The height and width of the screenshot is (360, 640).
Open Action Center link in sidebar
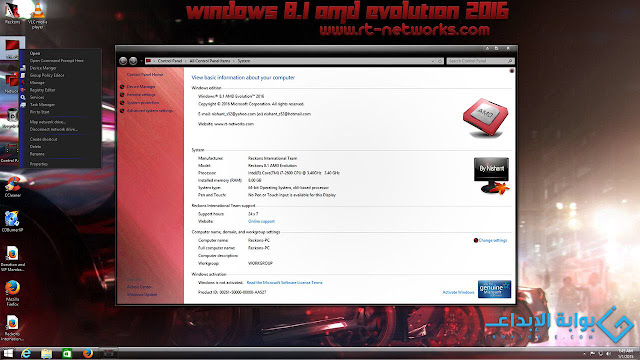(x=139, y=287)
